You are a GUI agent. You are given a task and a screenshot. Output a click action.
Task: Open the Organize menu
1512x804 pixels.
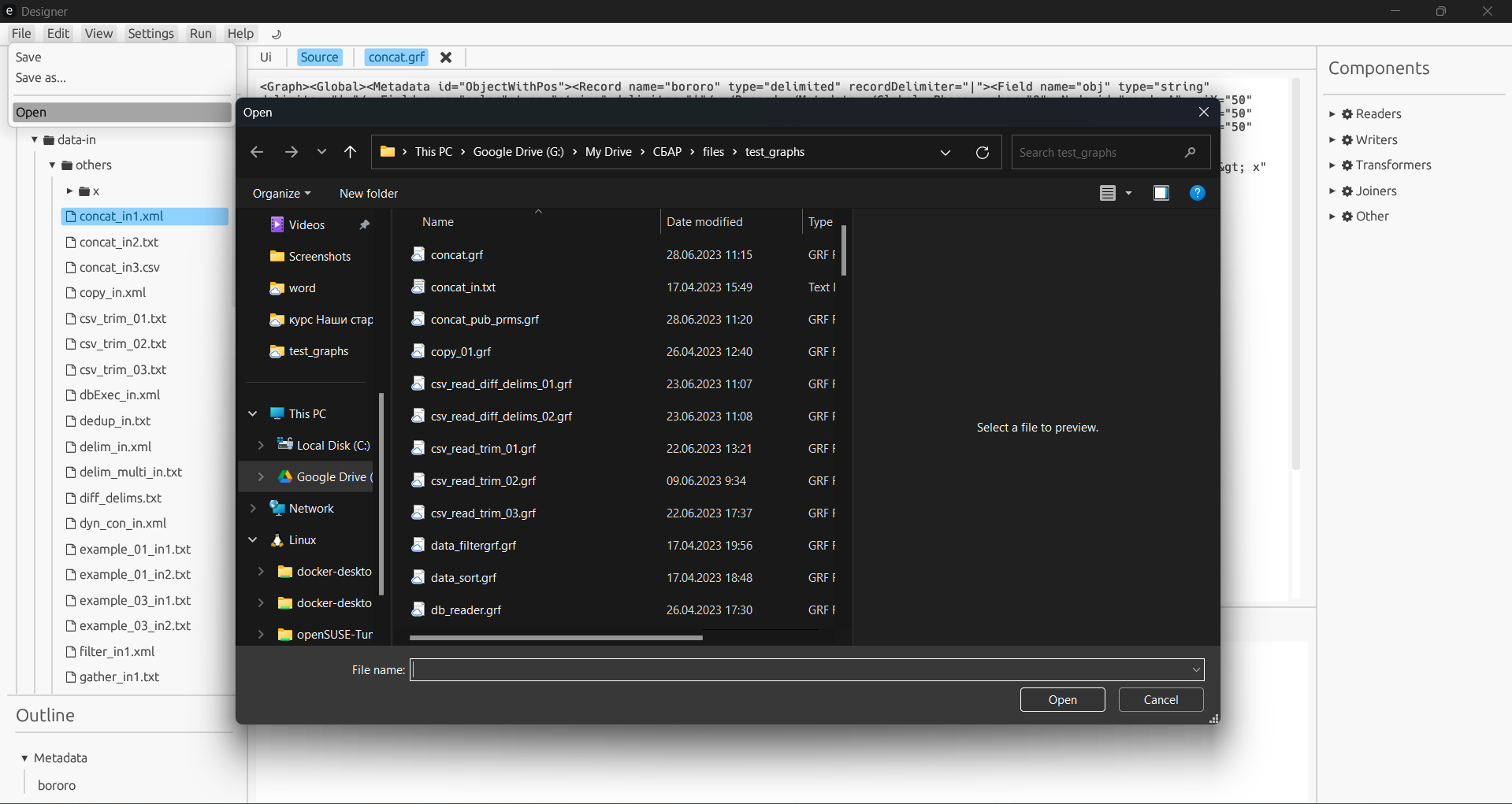[x=281, y=194]
